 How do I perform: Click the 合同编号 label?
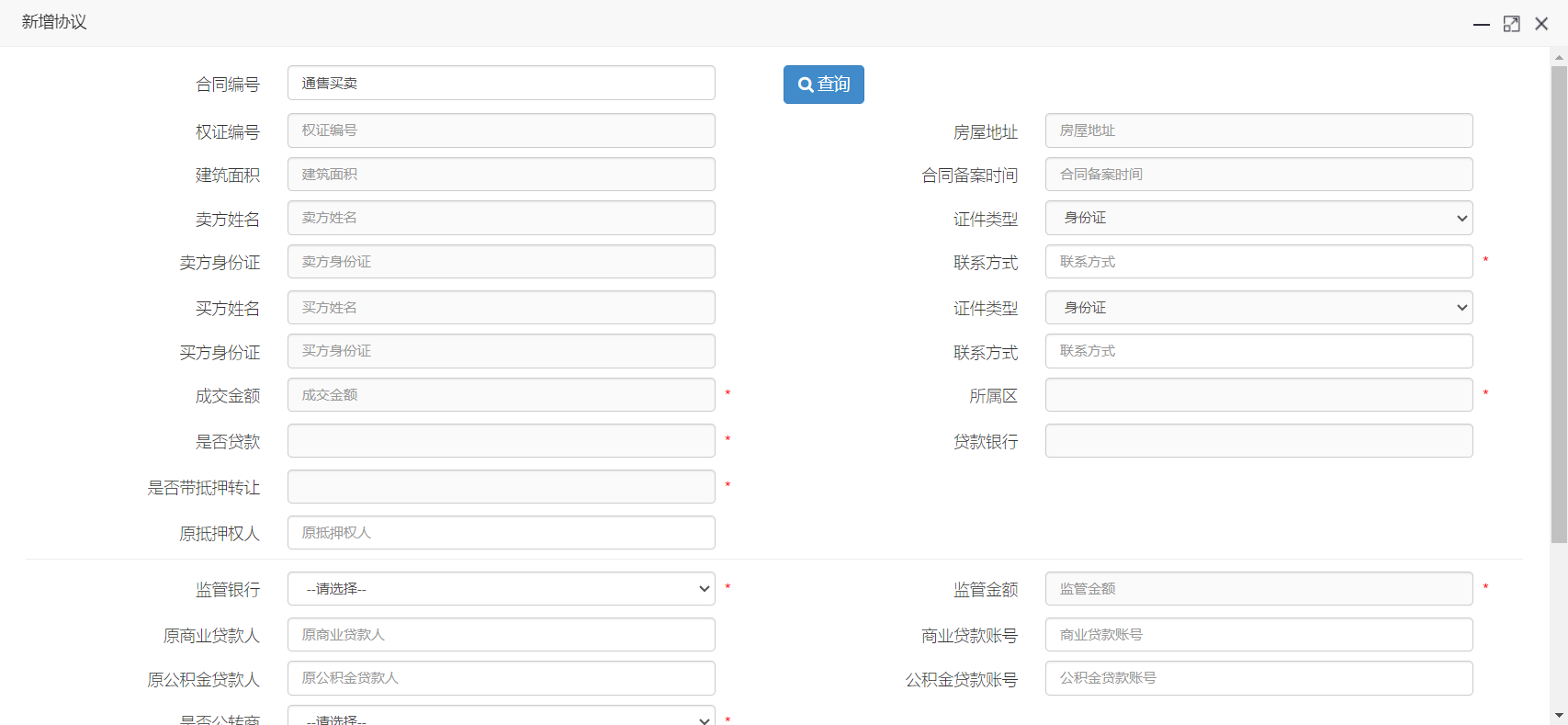(228, 85)
